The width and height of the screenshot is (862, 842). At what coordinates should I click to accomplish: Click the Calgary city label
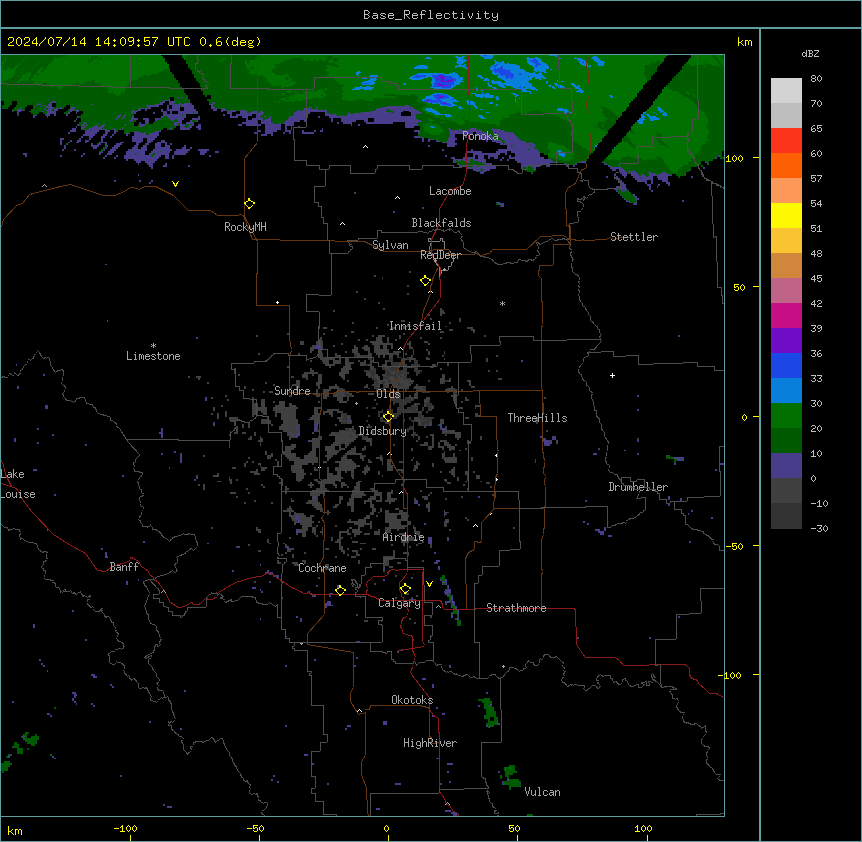point(400,603)
